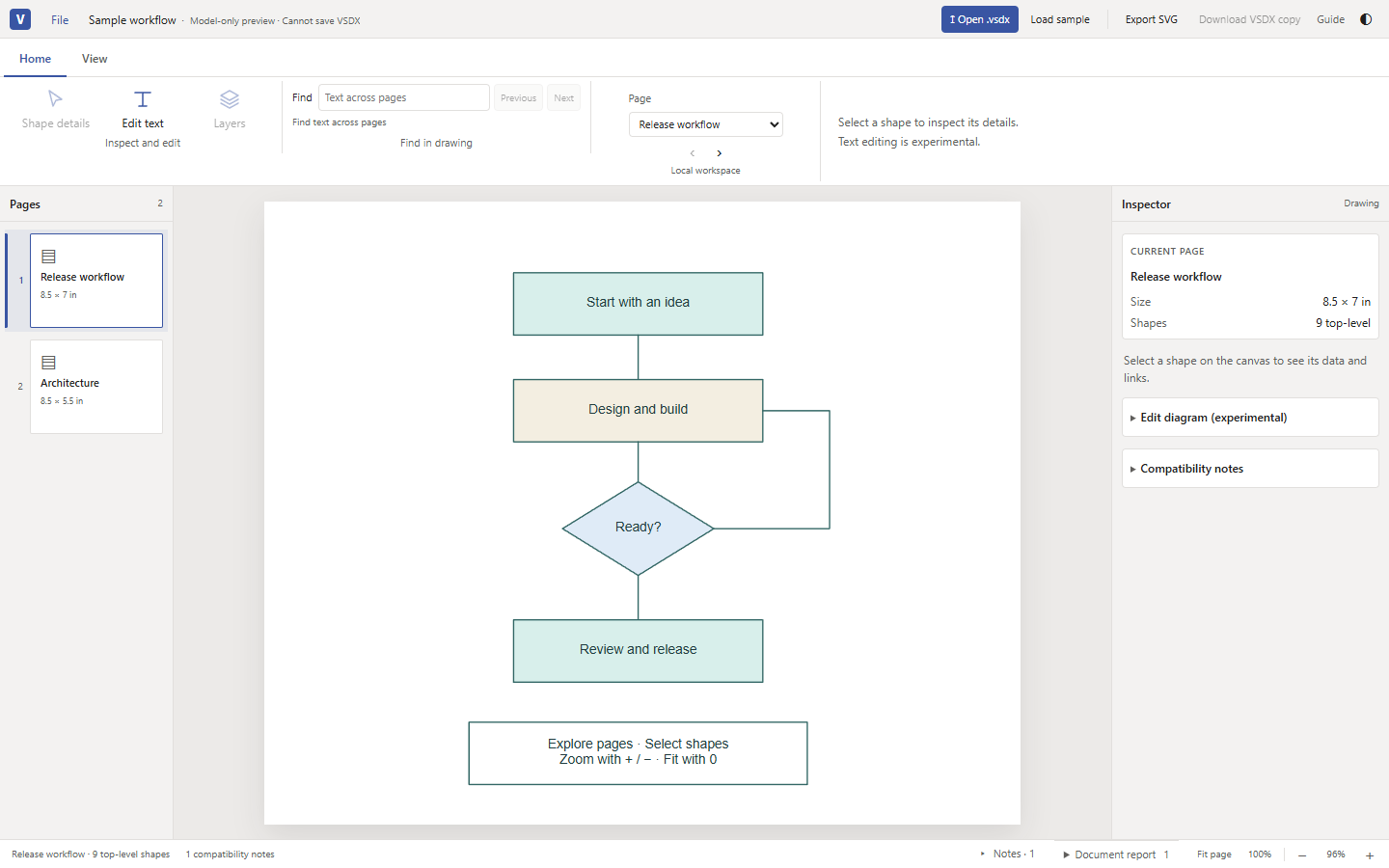Expand Document report in status bar

pos(1116,854)
